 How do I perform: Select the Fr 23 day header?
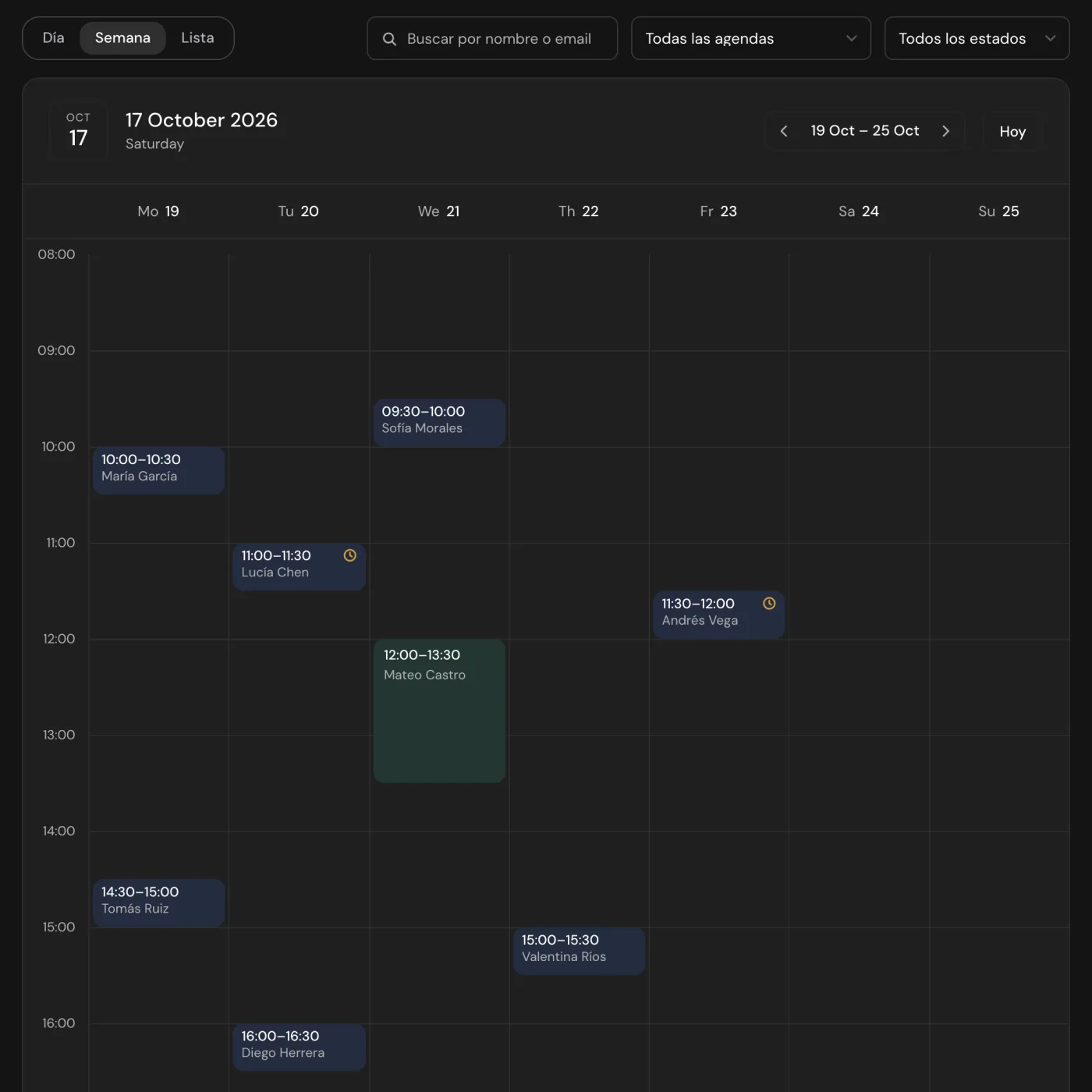(x=718, y=211)
